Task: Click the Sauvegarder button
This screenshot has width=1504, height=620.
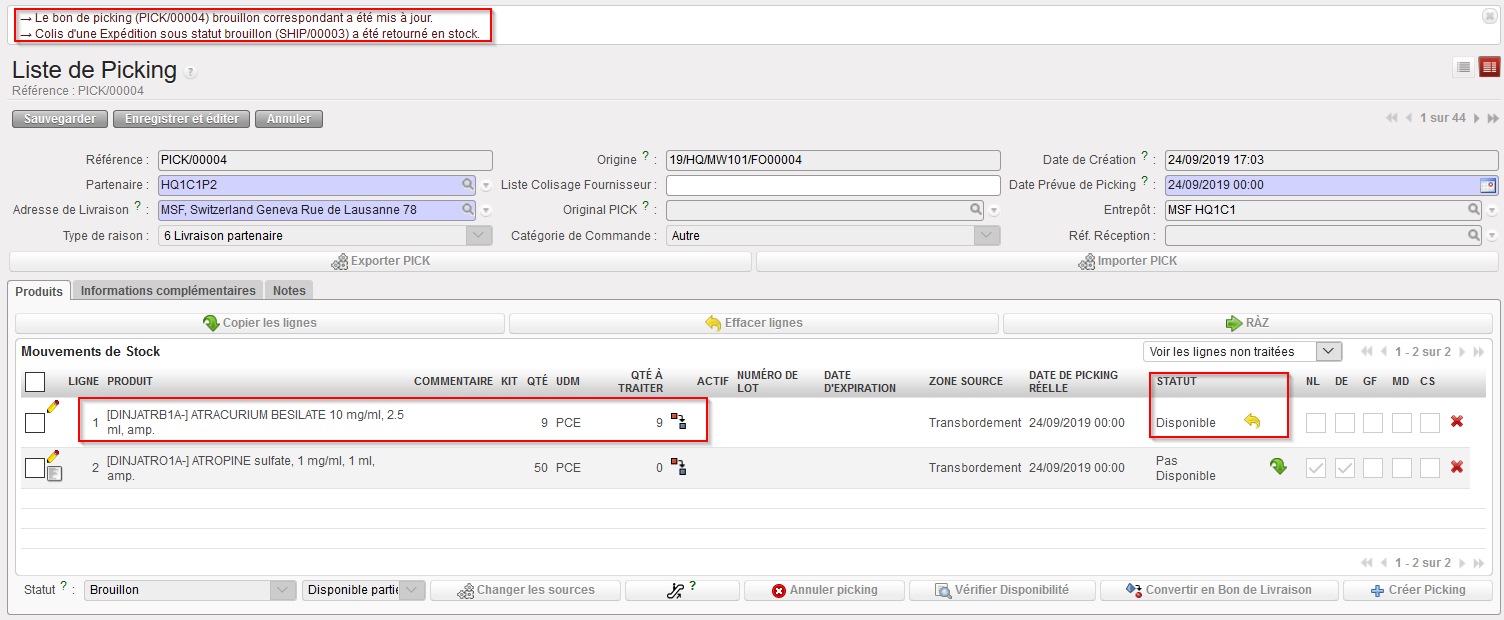Action: (x=59, y=119)
